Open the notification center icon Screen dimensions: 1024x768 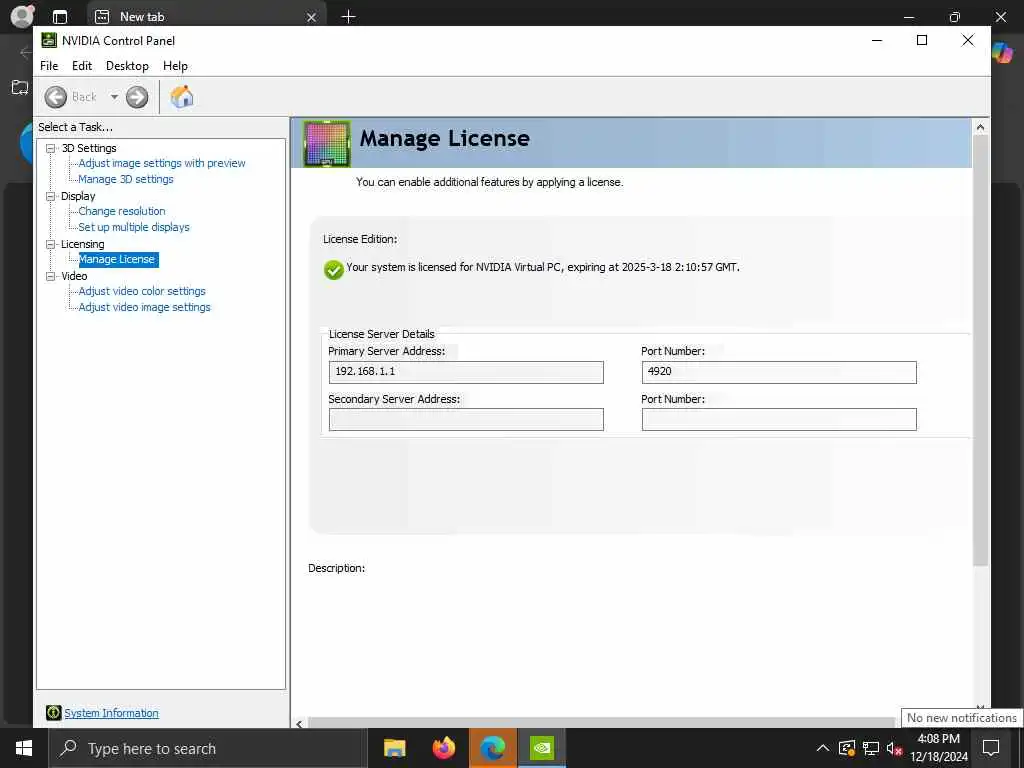991,748
